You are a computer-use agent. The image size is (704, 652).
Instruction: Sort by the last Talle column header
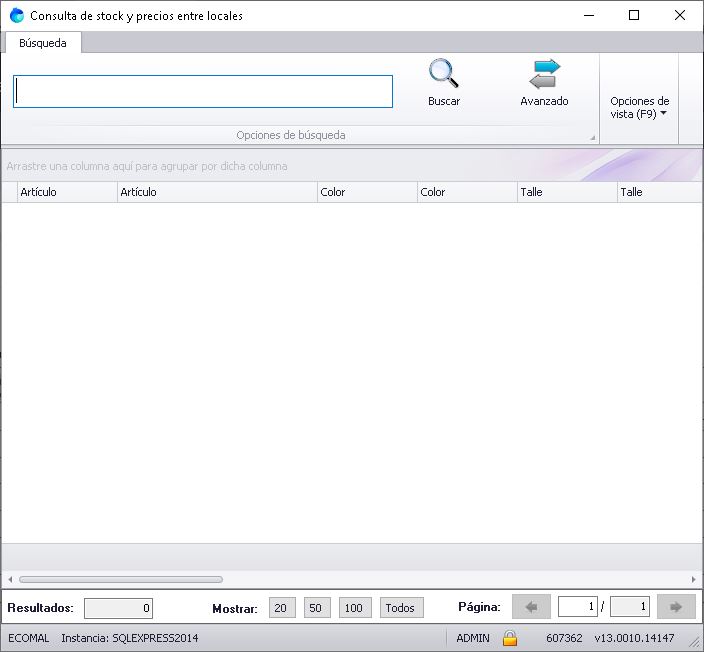click(x=660, y=192)
